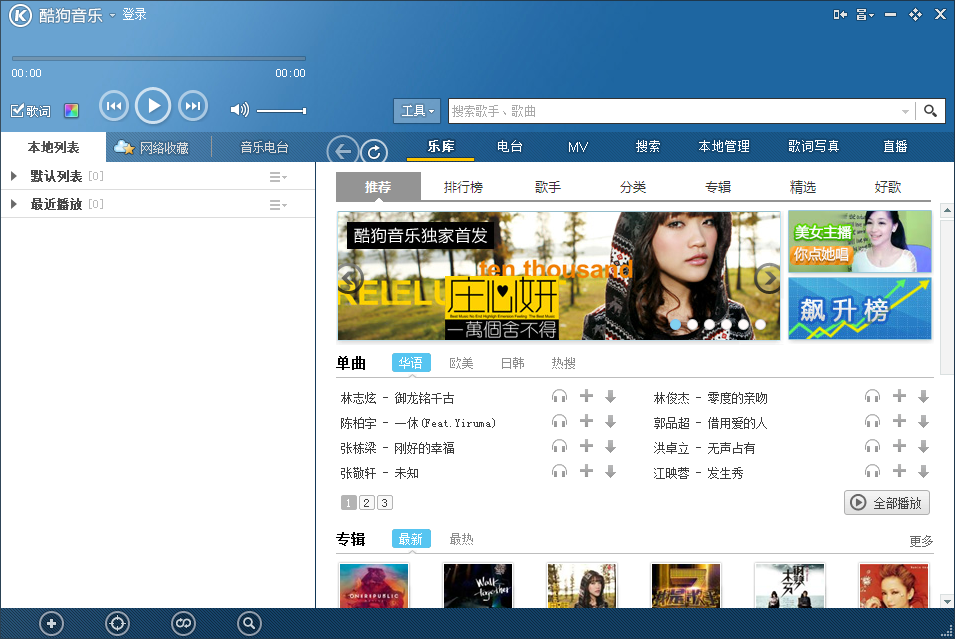Show 欧美 singles

461,363
